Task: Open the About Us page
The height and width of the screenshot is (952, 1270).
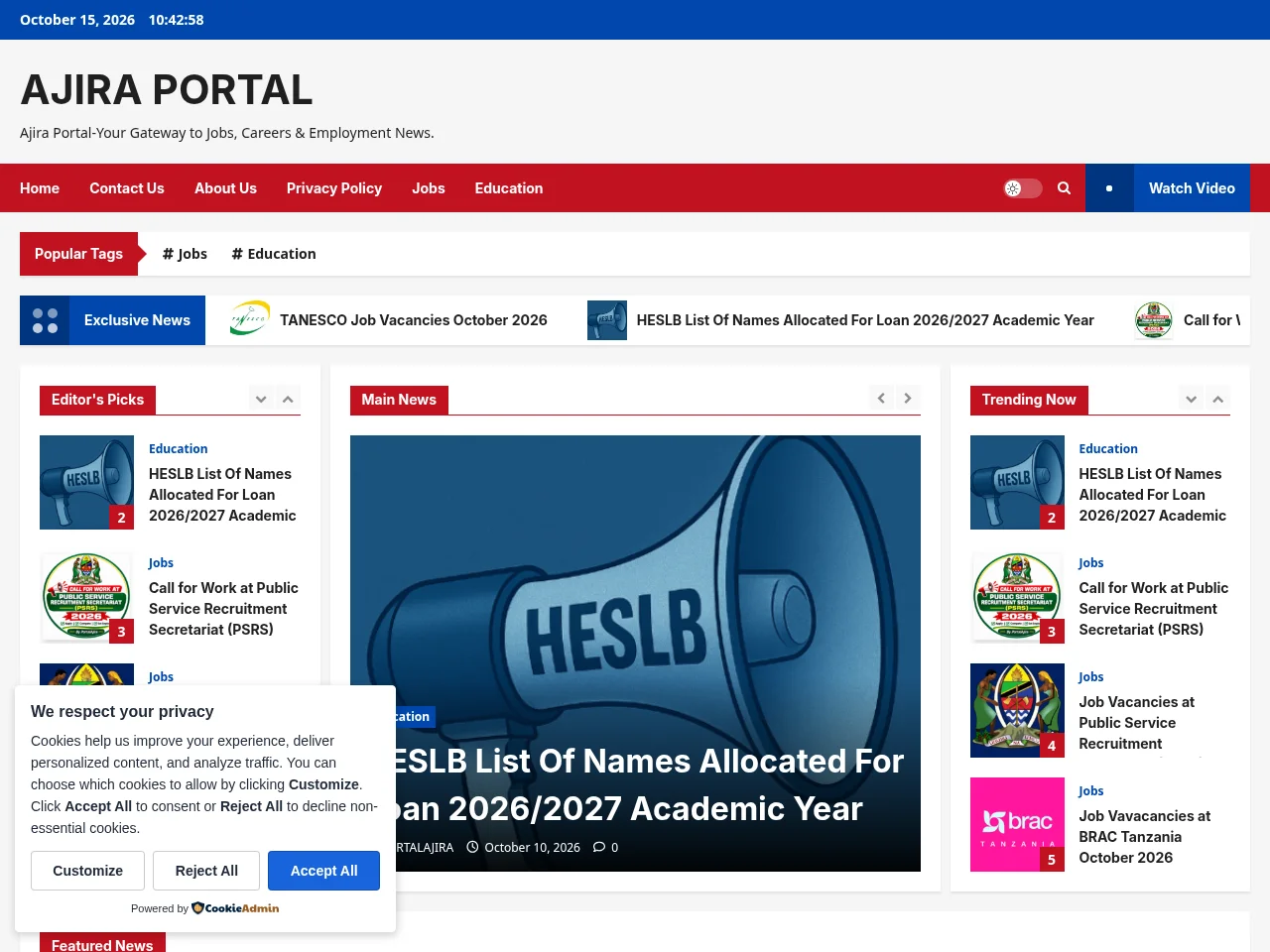Action: pyautogui.click(x=225, y=188)
